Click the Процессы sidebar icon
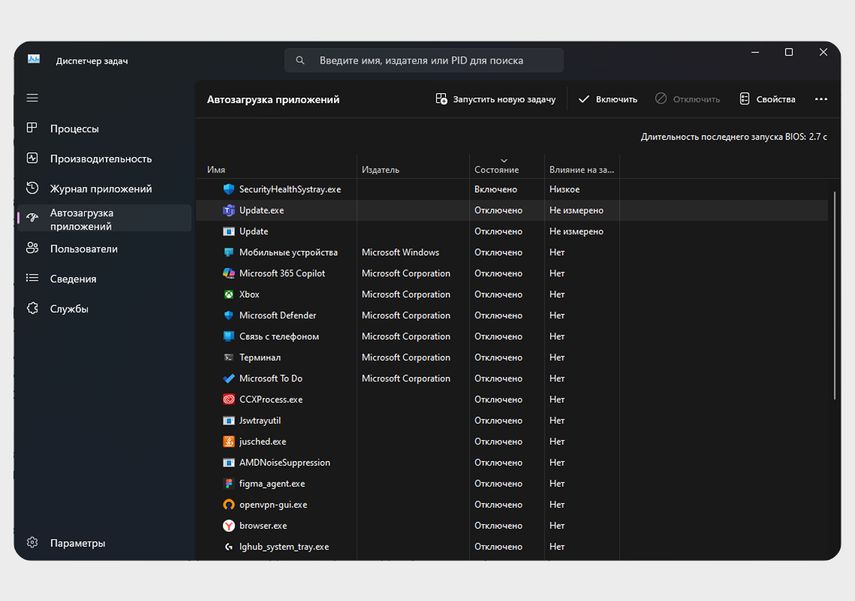The image size is (855, 601). pos(32,128)
